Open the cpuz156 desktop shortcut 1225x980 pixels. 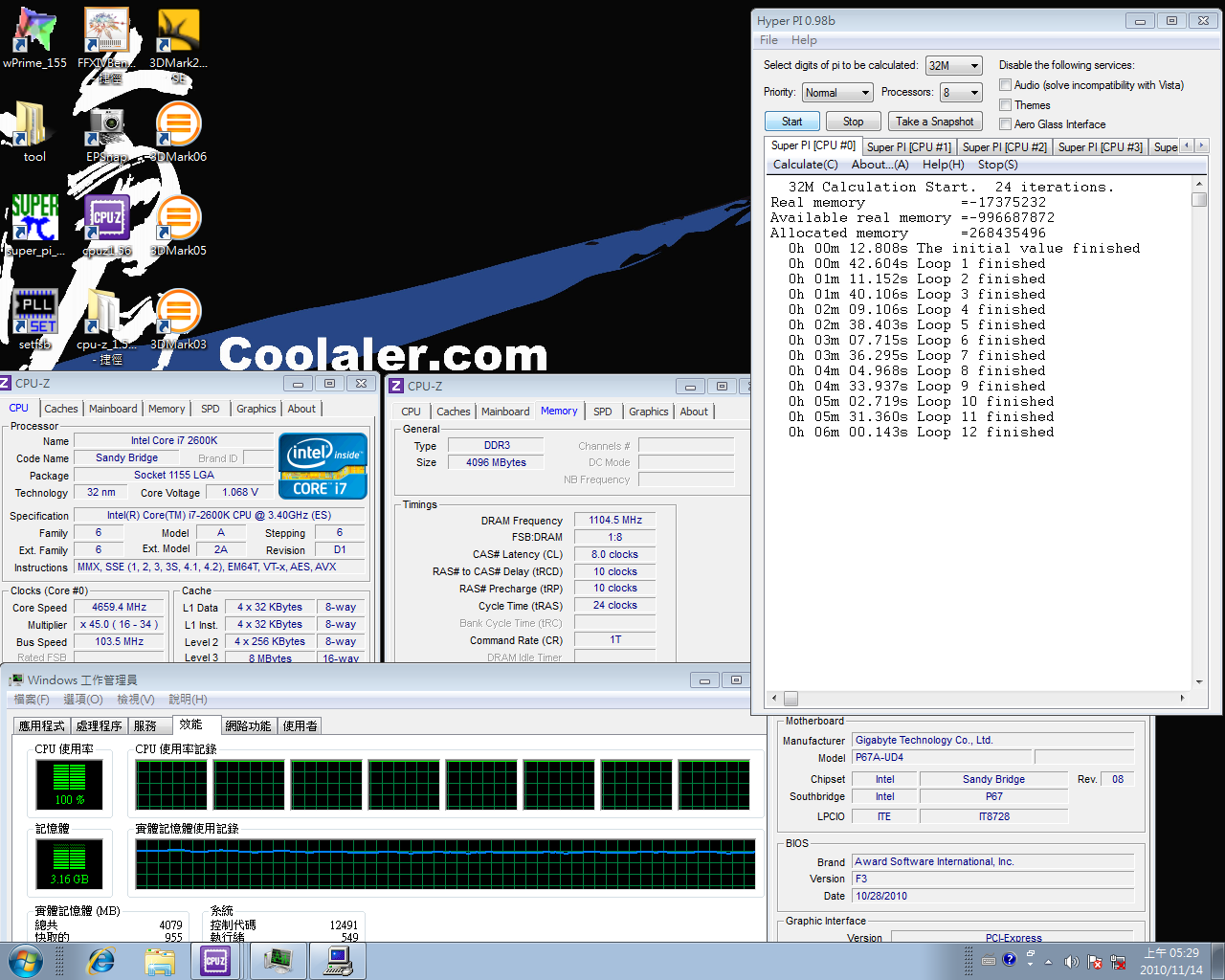point(106,226)
